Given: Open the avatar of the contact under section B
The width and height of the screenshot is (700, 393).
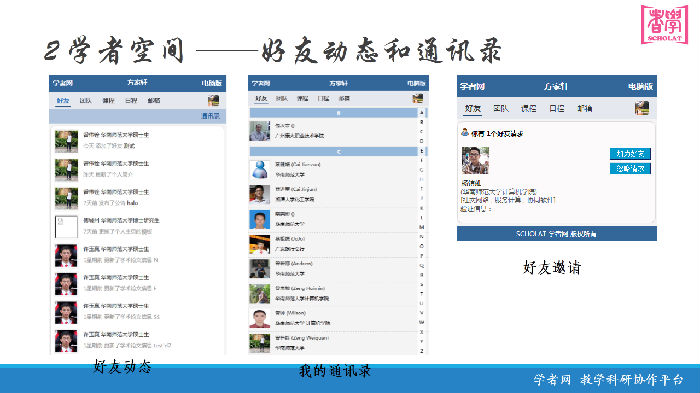Looking at the screenshot, I should (259, 131).
